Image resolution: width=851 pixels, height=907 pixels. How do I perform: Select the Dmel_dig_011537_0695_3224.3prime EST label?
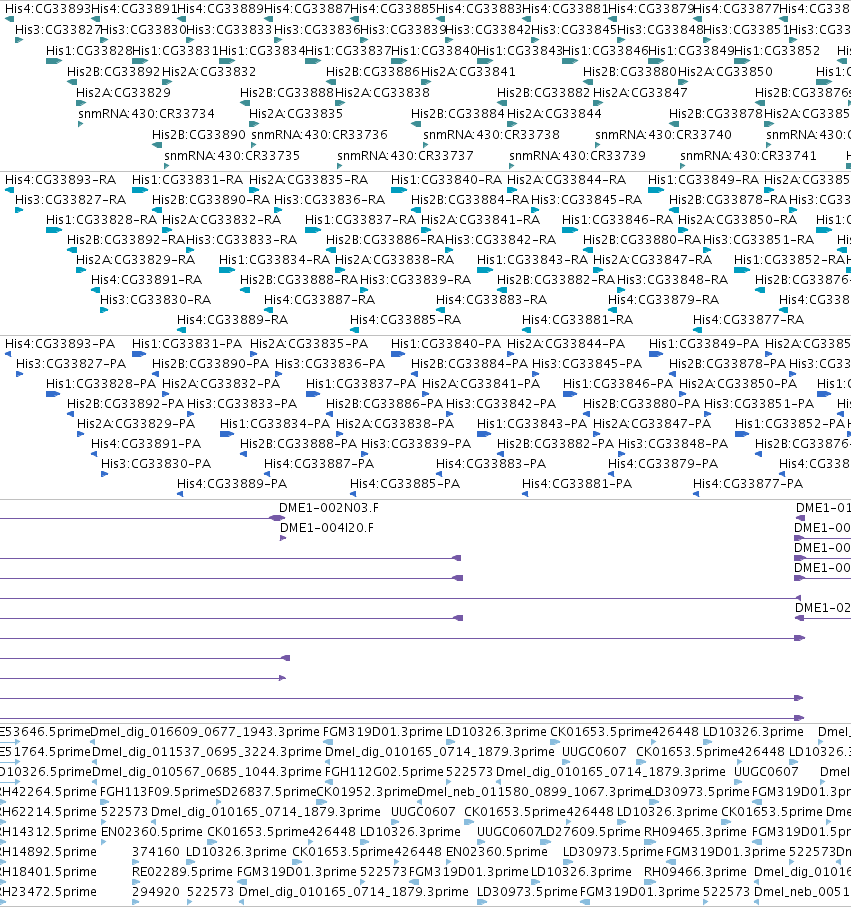point(207,752)
